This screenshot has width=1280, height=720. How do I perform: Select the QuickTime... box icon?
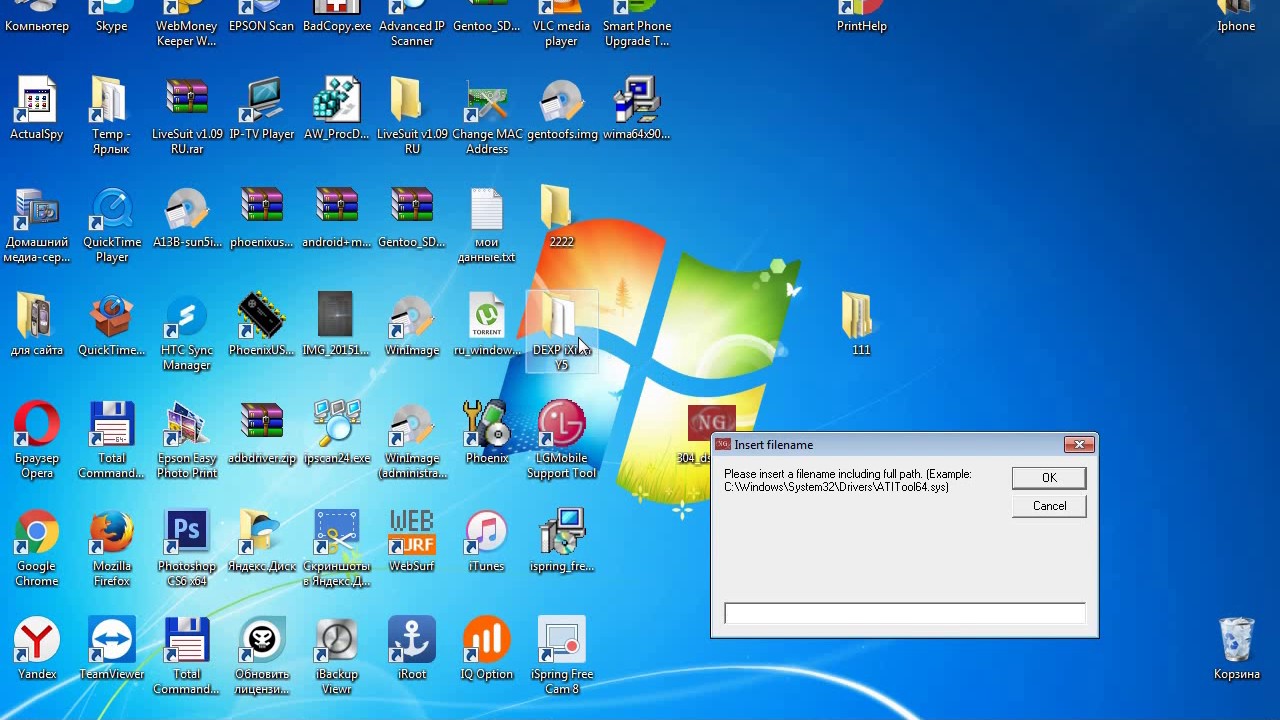coord(112,324)
